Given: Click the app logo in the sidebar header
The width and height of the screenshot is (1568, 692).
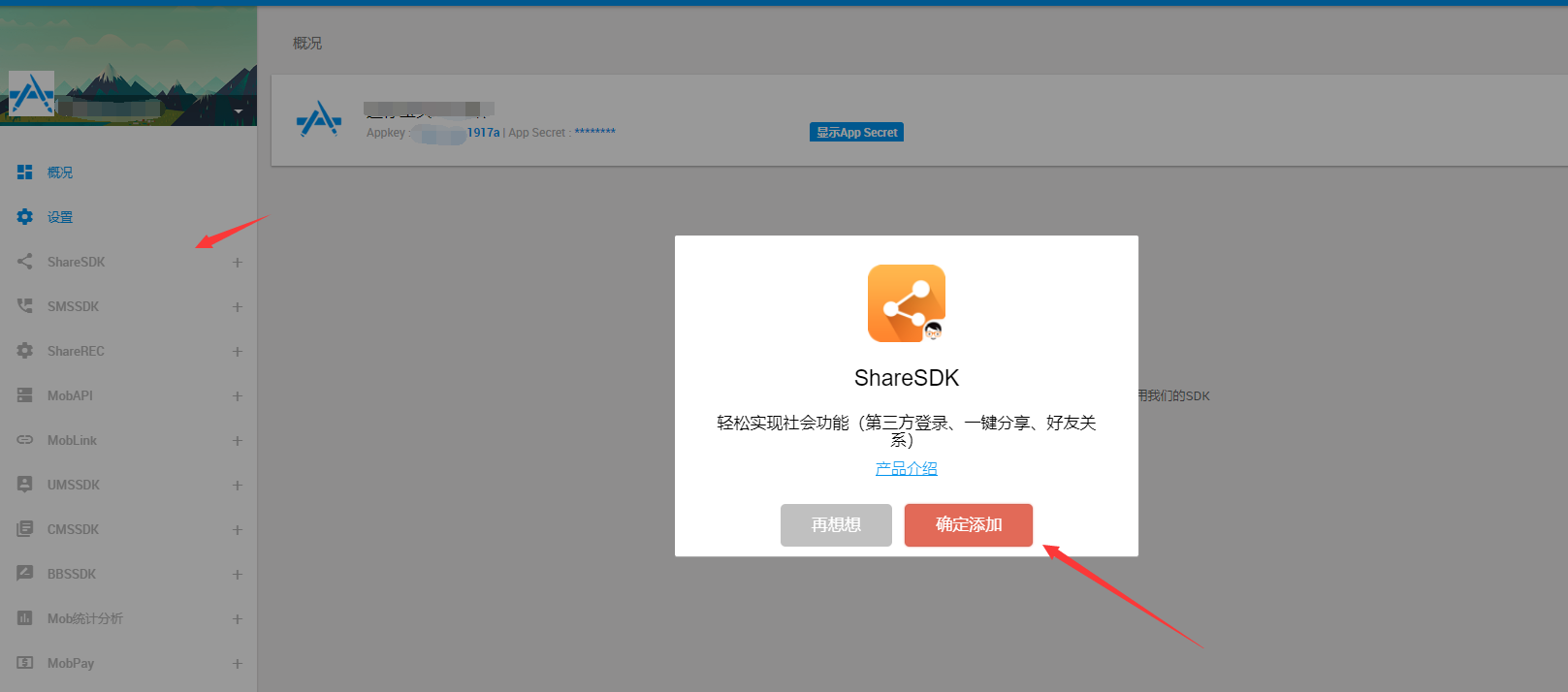Looking at the screenshot, I should pos(32,94).
